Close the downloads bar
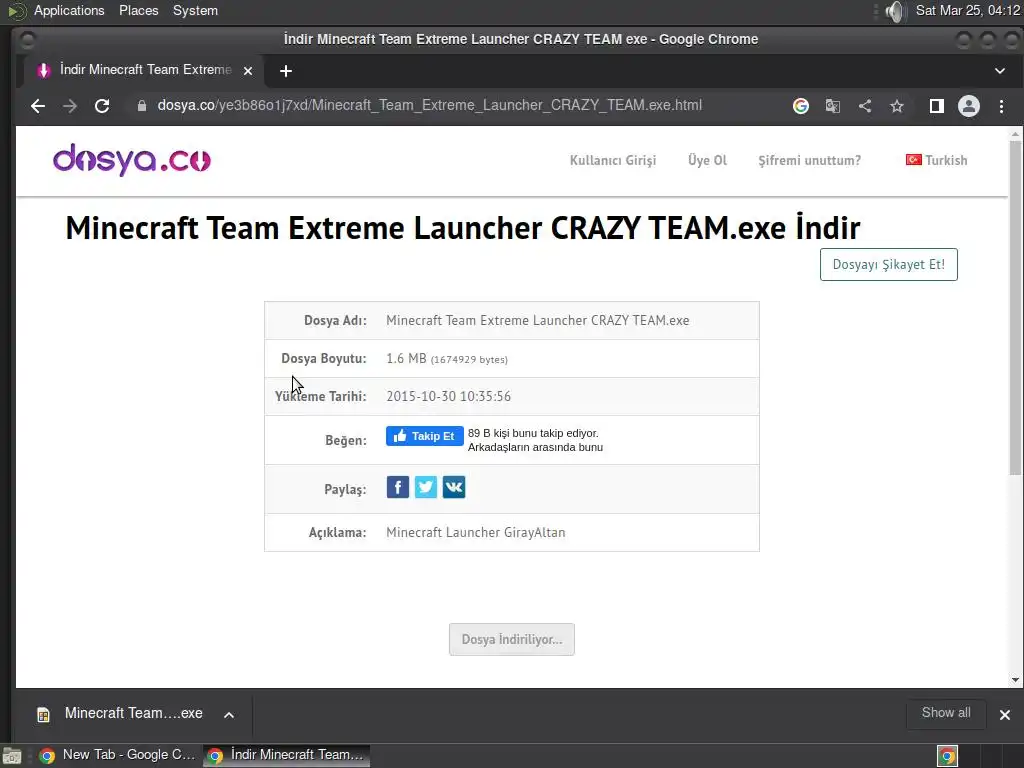Screen dimensions: 1024x768 pyautogui.click(x=1005, y=714)
